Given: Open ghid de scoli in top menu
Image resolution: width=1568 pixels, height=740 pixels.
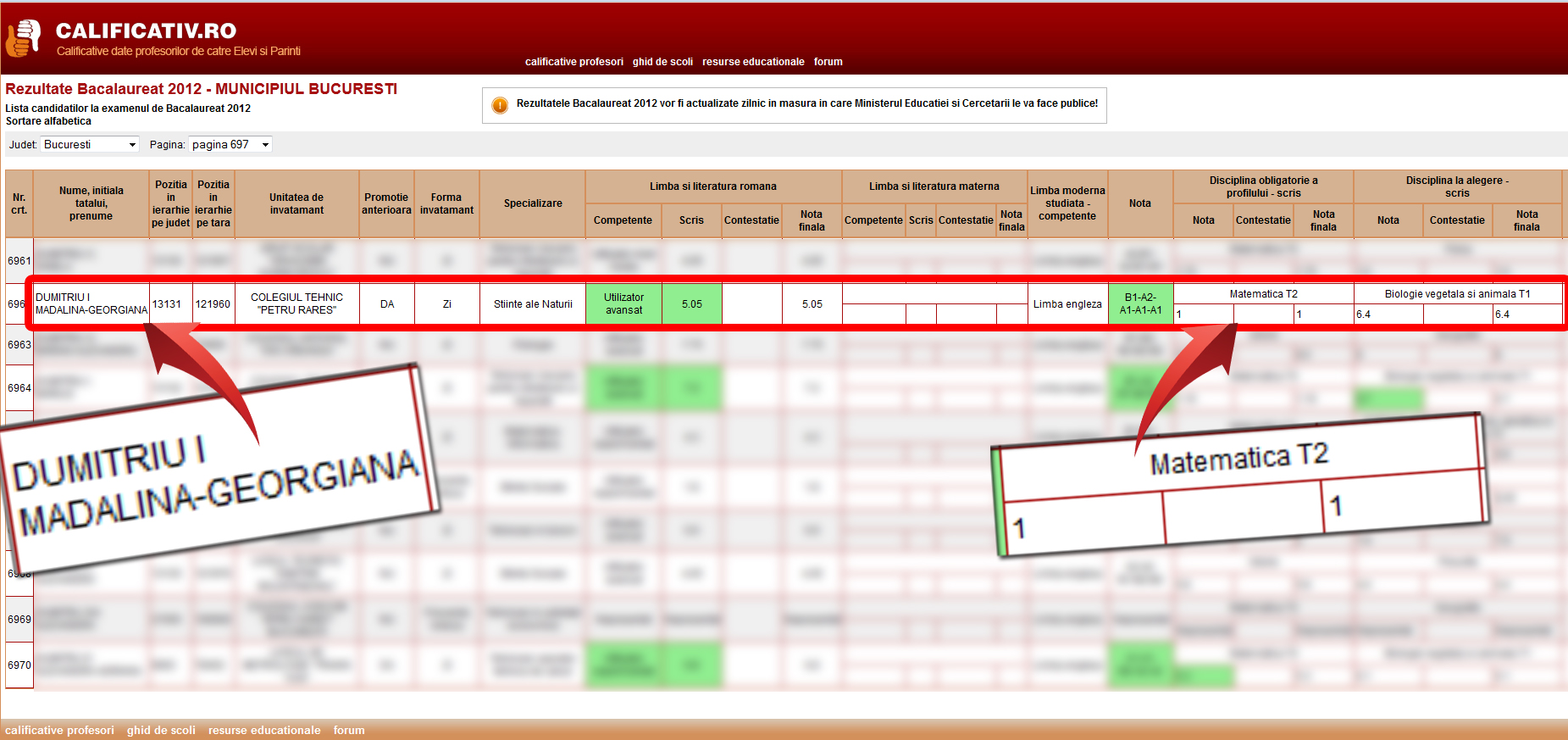Looking at the screenshot, I should click(662, 62).
